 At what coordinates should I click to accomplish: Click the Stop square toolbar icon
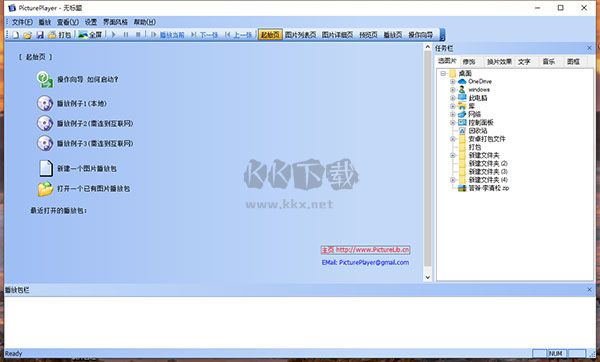point(138,35)
